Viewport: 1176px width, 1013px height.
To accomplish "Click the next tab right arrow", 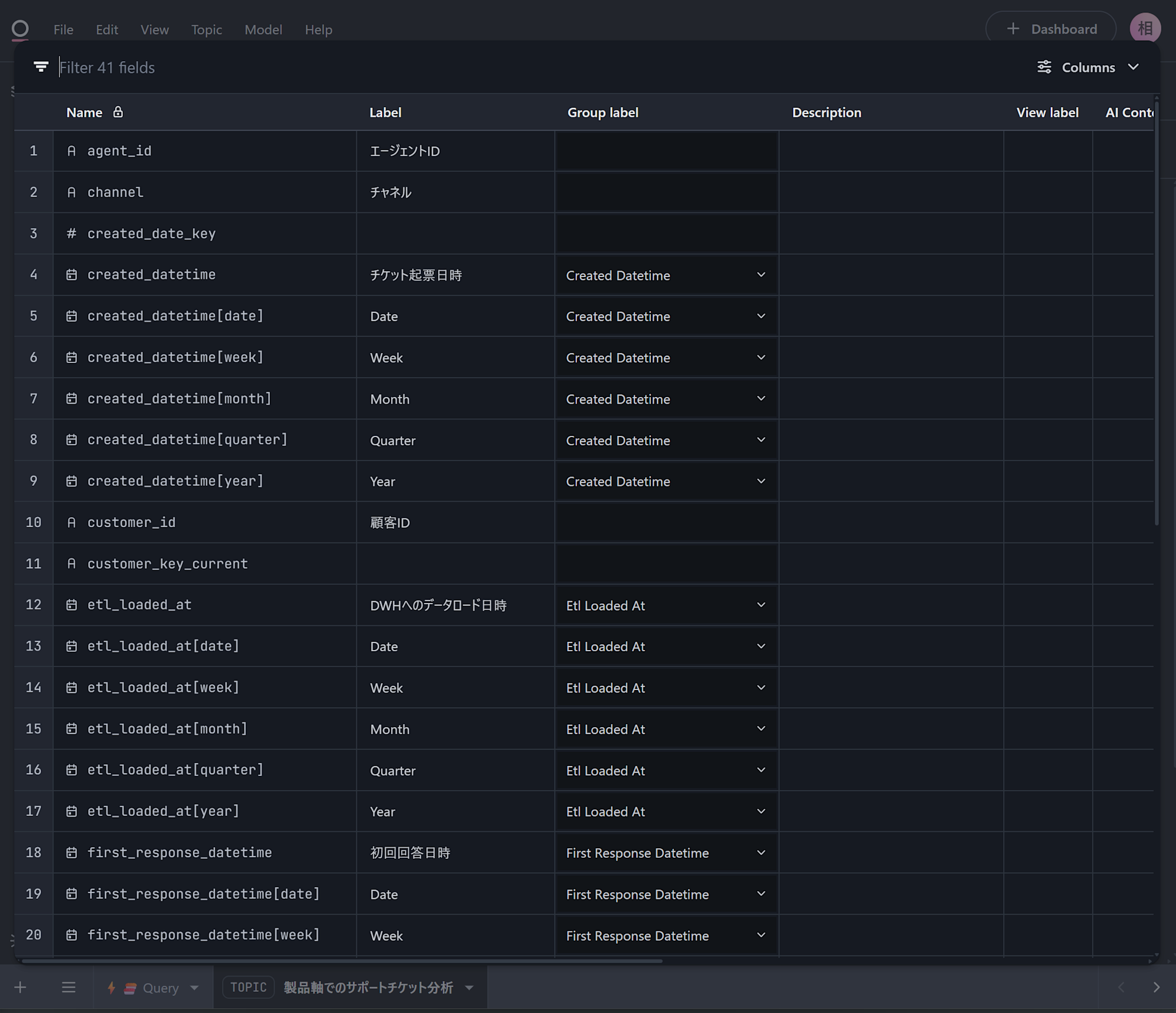I will coord(1156,987).
